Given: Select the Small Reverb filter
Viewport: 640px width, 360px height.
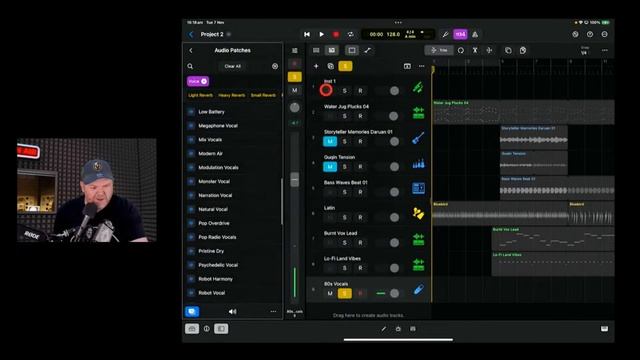Looking at the screenshot, I should click(263, 95).
